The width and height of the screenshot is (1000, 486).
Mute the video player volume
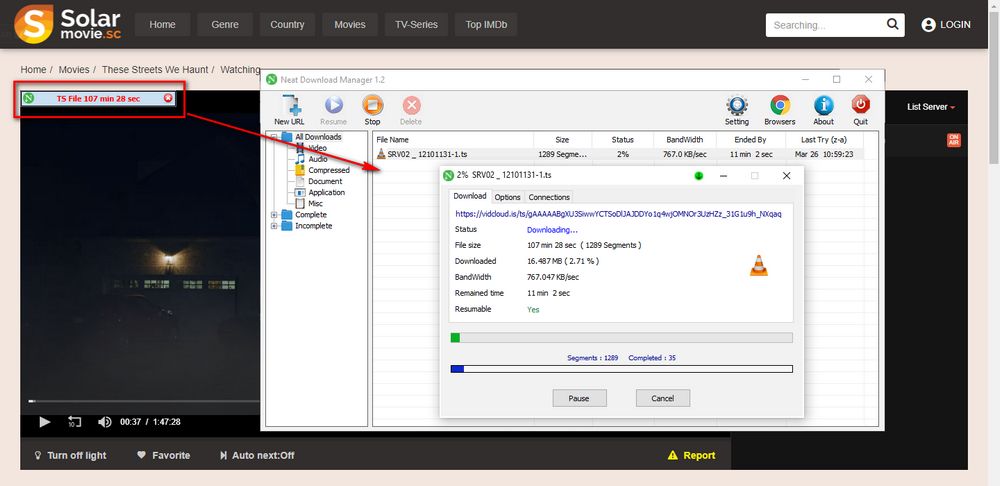105,422
